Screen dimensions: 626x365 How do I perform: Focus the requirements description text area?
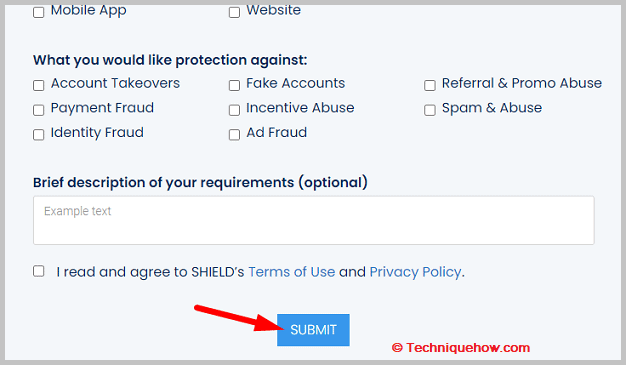(314, 220)
